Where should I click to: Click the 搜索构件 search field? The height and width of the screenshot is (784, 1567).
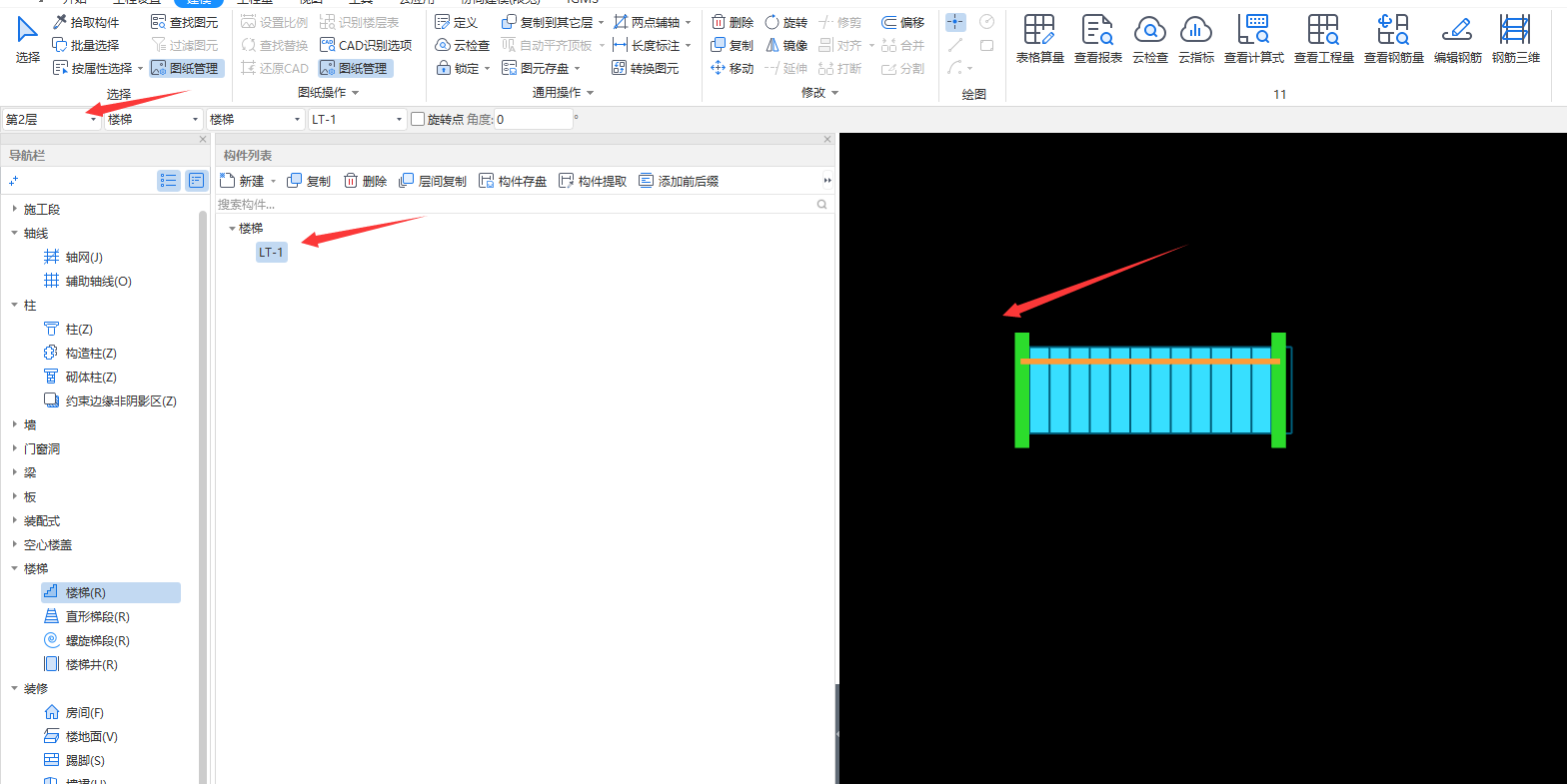click(524, 204)
